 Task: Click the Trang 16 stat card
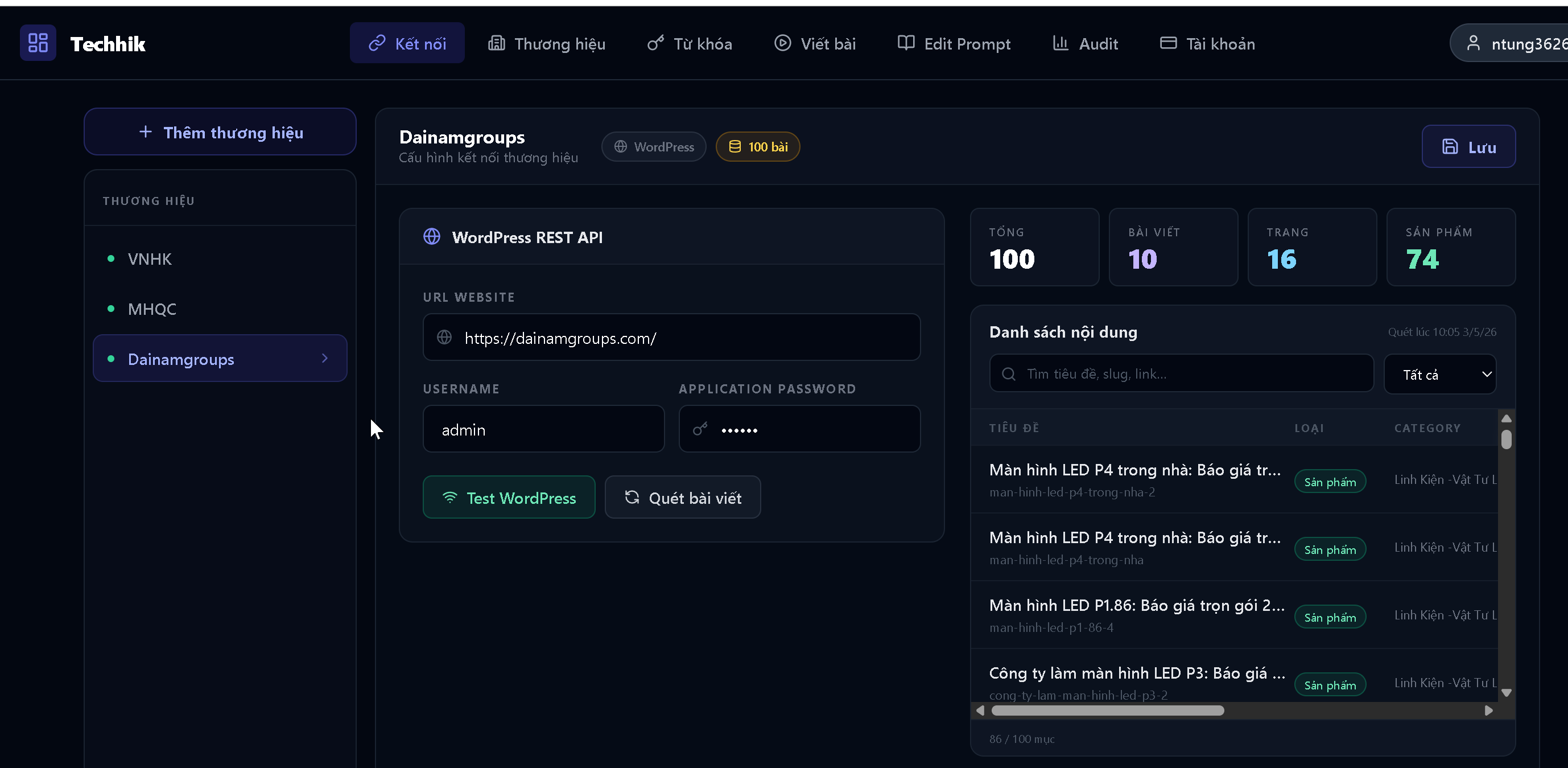click(x=1313, y=247)
